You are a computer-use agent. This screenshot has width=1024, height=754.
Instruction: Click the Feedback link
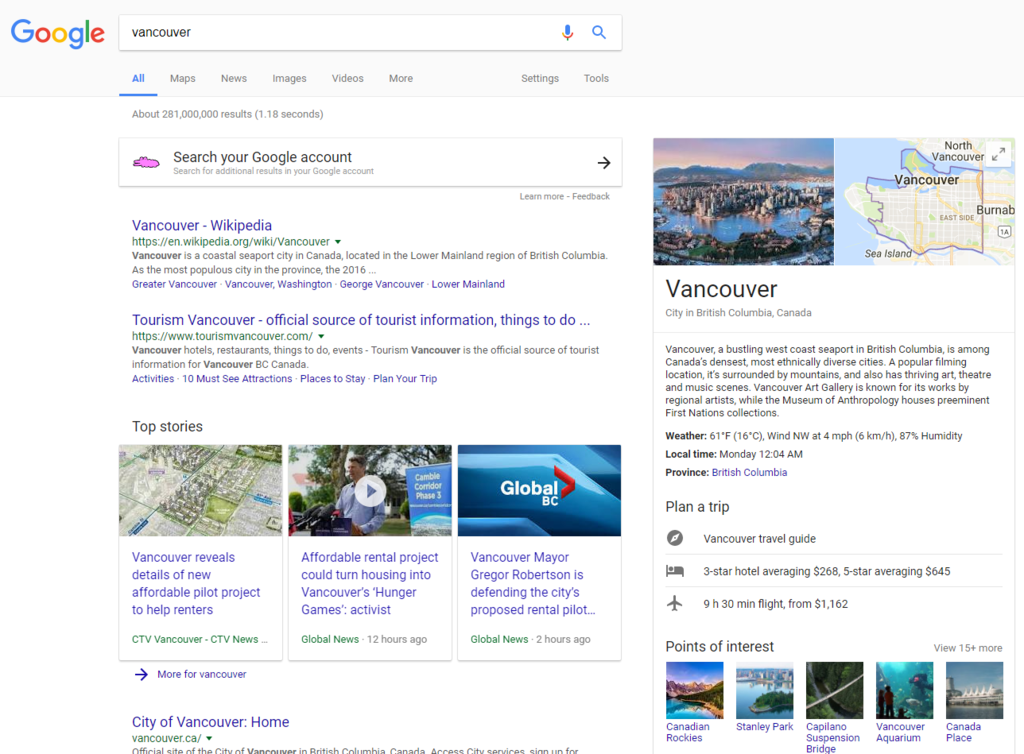591,196
